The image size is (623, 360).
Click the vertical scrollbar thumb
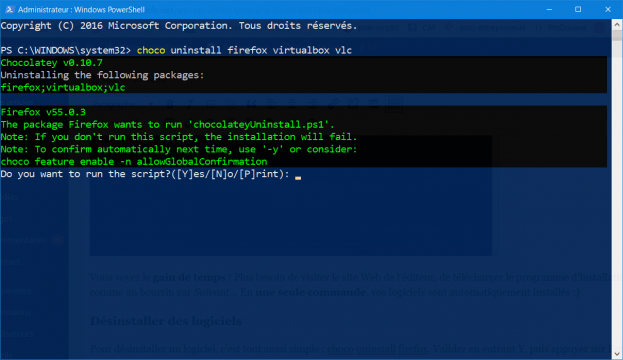click(x=617, y=35)
